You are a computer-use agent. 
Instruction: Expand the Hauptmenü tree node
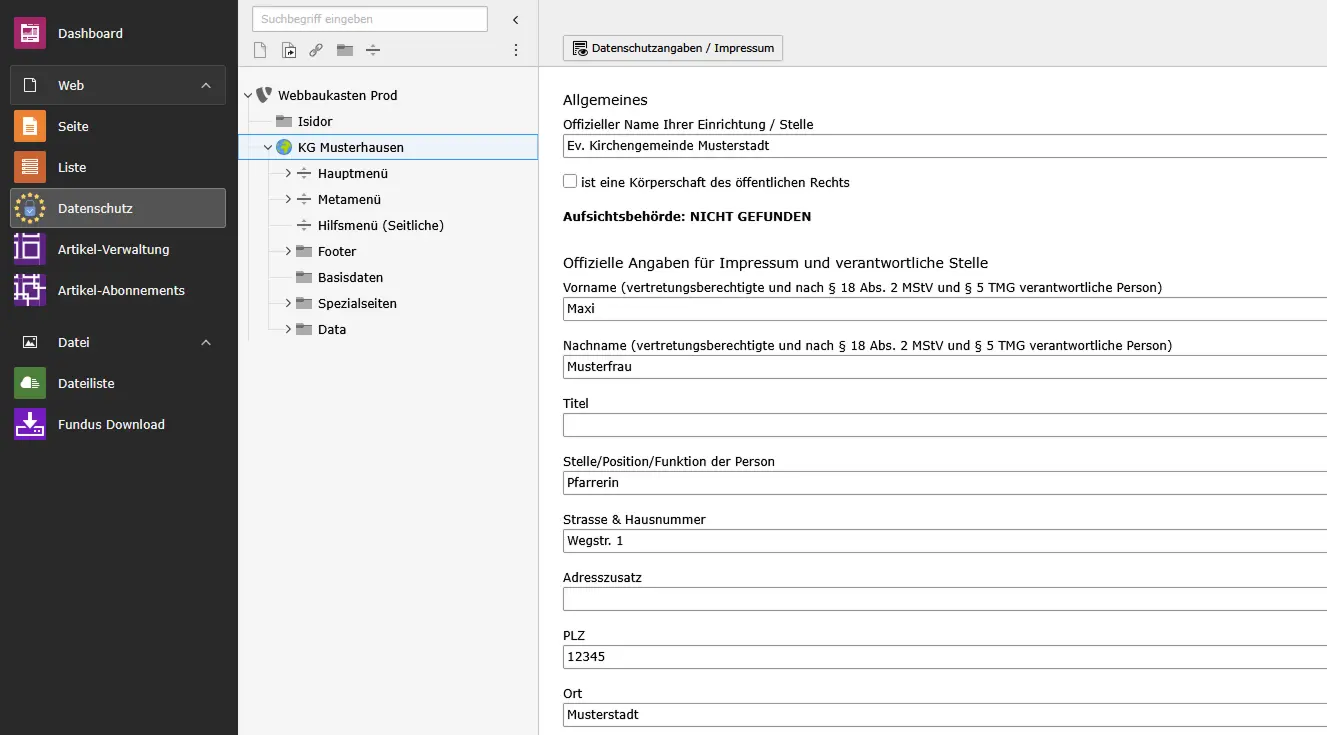(x=288, y=173)
